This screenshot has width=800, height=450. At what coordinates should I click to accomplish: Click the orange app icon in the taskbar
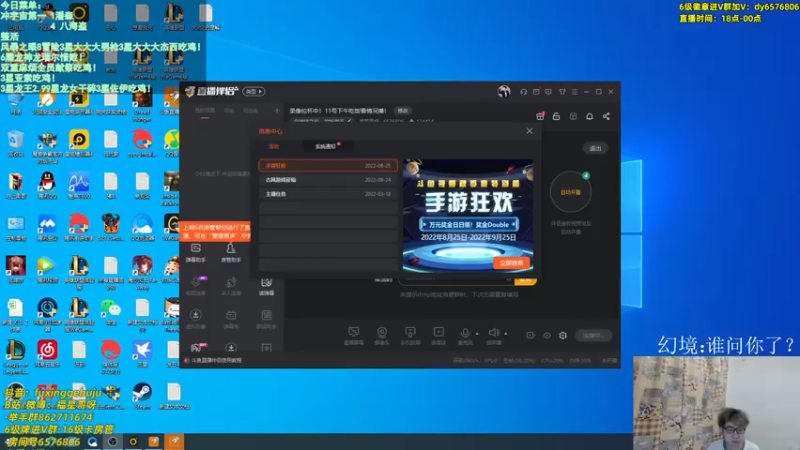point(174,441)
